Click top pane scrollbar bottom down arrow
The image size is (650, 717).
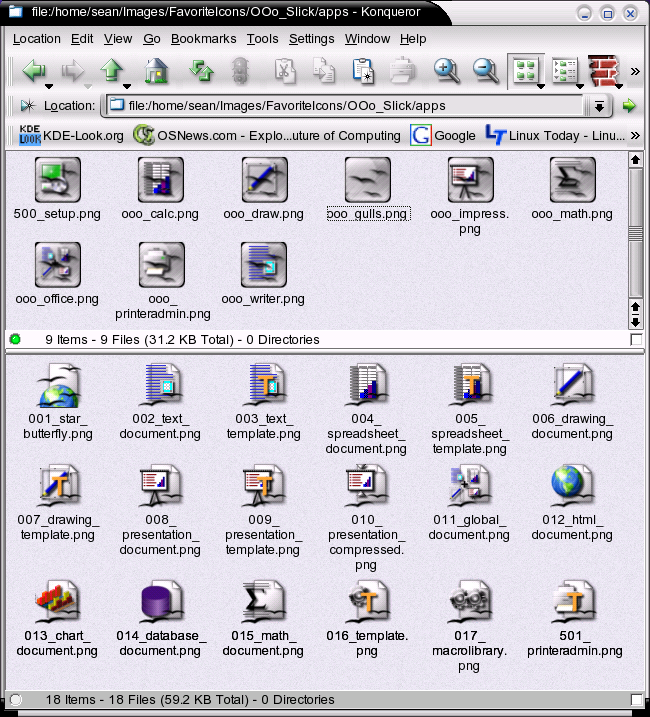[635, 322]
